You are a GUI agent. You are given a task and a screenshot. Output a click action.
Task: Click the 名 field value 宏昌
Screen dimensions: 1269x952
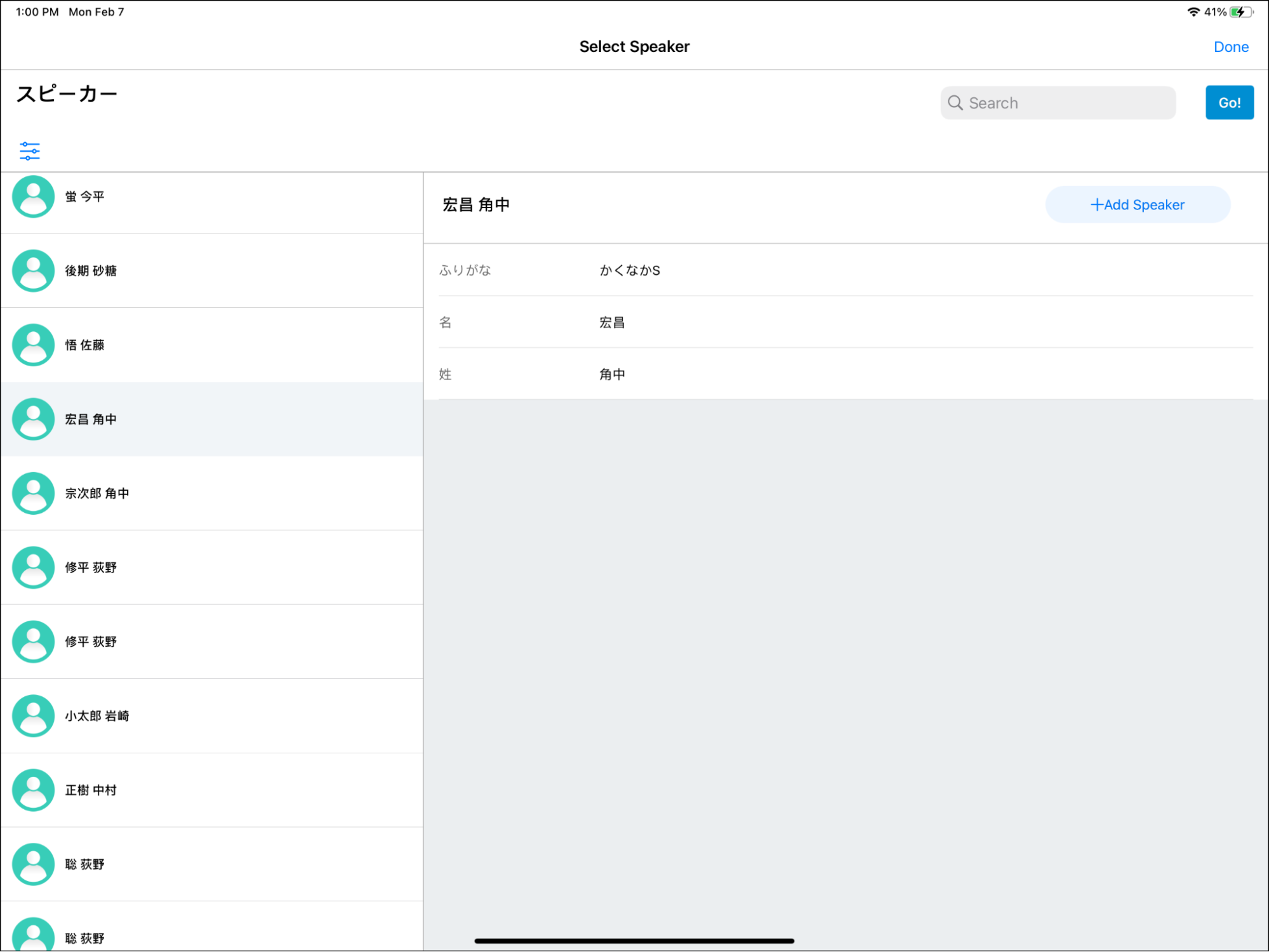611,322
